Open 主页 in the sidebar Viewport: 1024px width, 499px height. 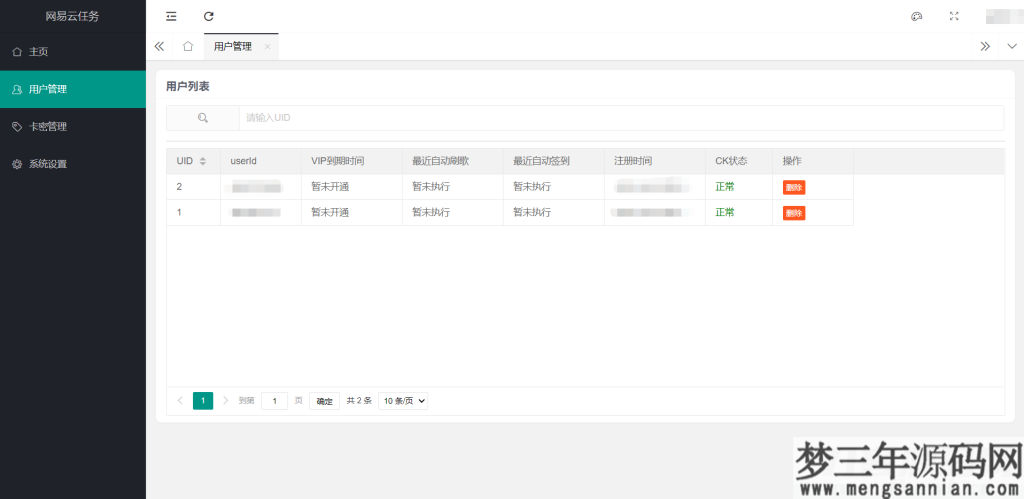[40, 51]
